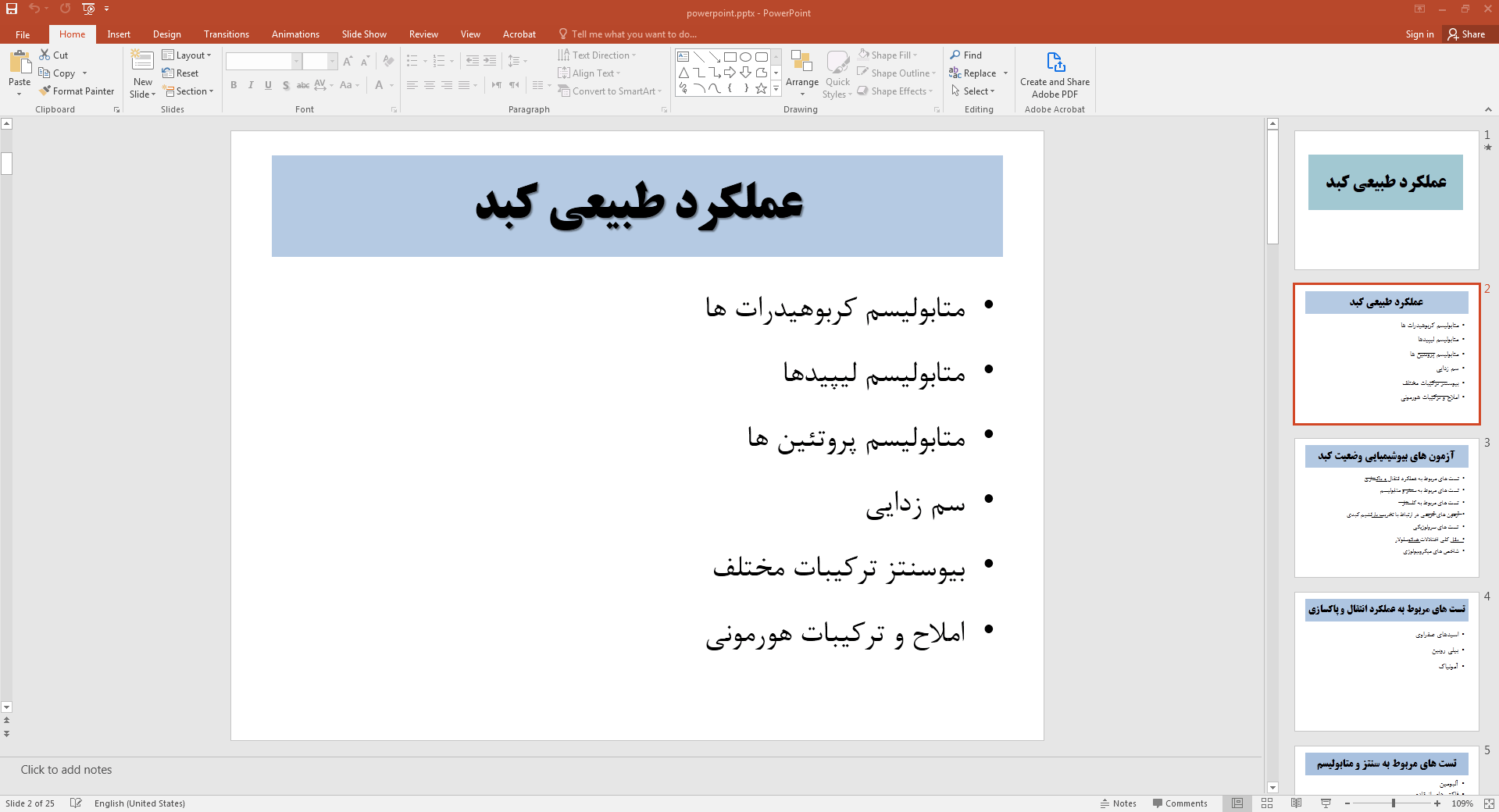Screen dimensions: 1499x812
Task: Increase font size with the larger A
Action: (x=348, y=61)
